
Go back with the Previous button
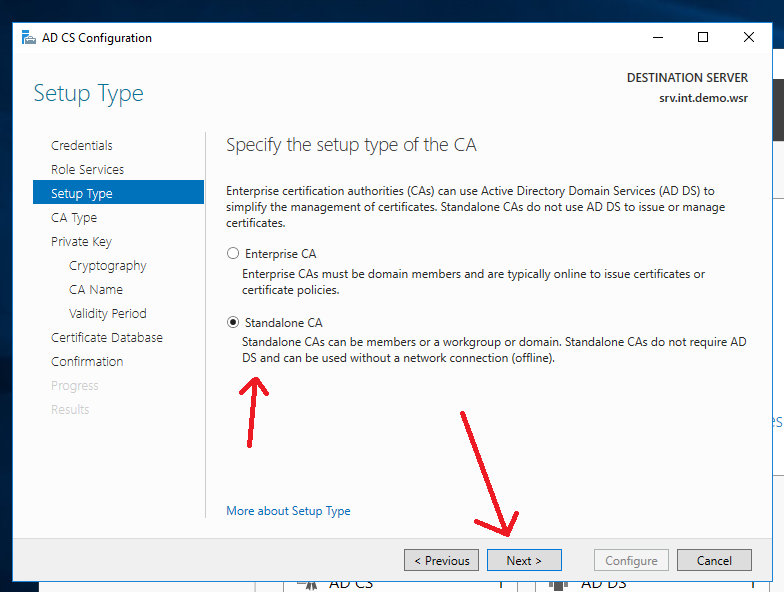(x=442, y=560)
